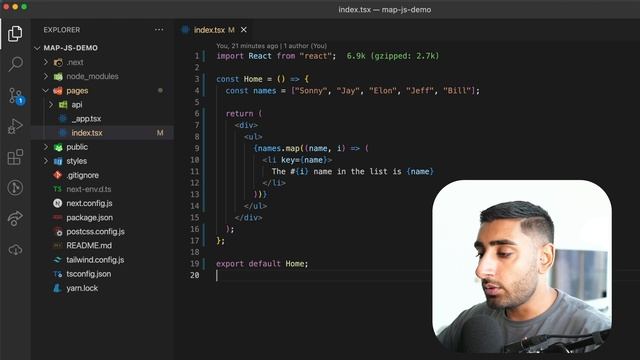Screen dimensions: 640x360
Task: Expand the api folder
Action: [51, 105]
